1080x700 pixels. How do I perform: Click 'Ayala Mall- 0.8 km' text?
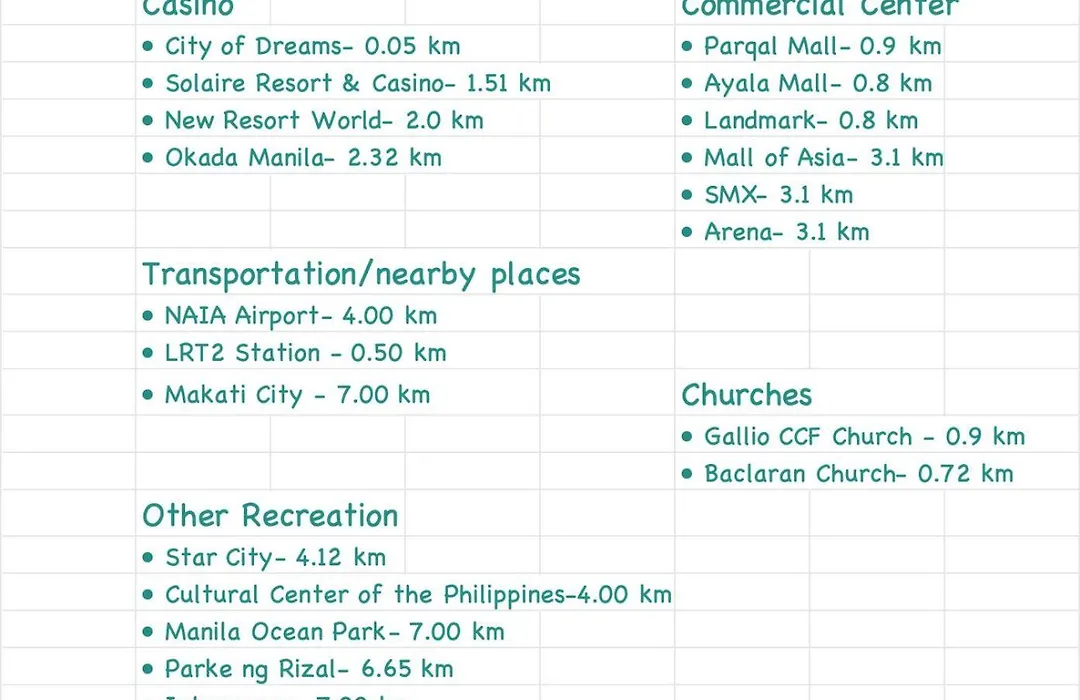click(x=818, y=83)
